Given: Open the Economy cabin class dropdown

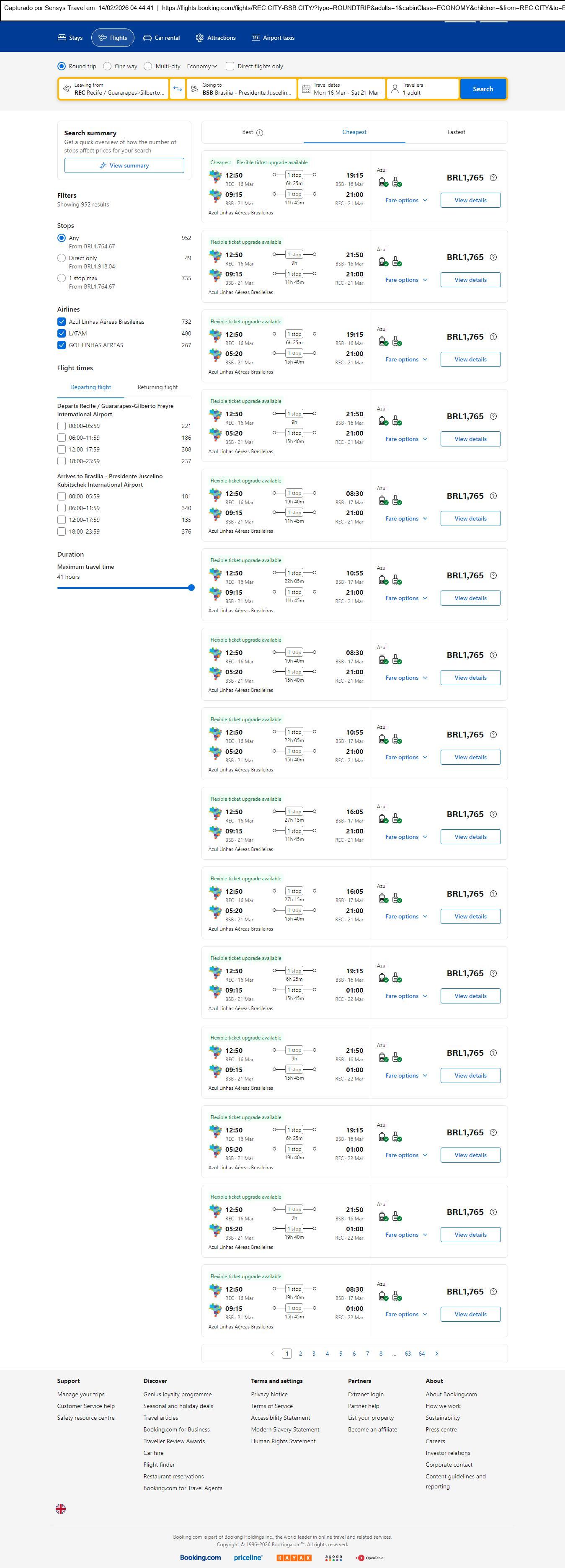Looking at the screenshot, I should pyautogui.click(x=202, y=66).
